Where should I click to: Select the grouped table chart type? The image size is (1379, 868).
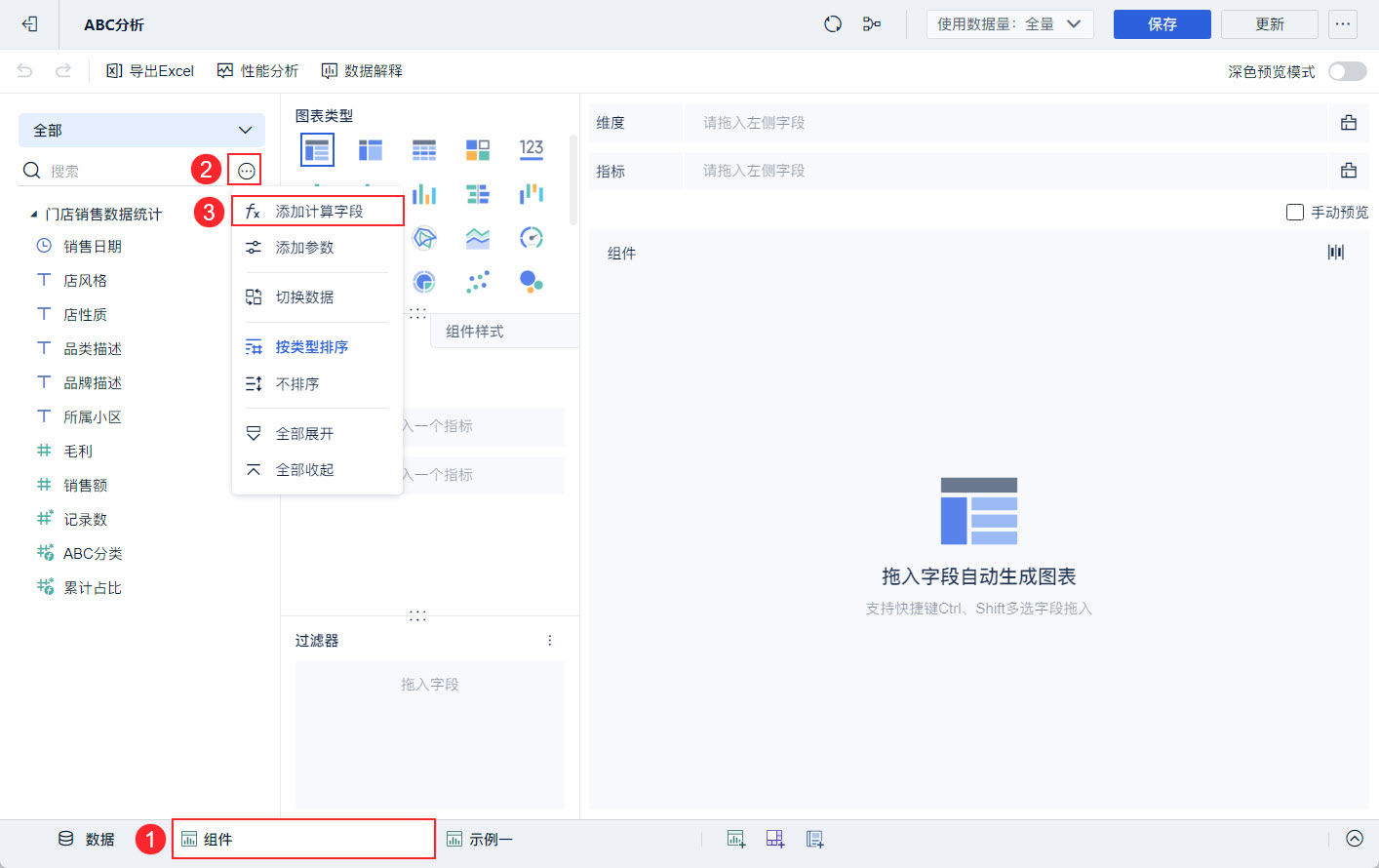tap(317, 149)
